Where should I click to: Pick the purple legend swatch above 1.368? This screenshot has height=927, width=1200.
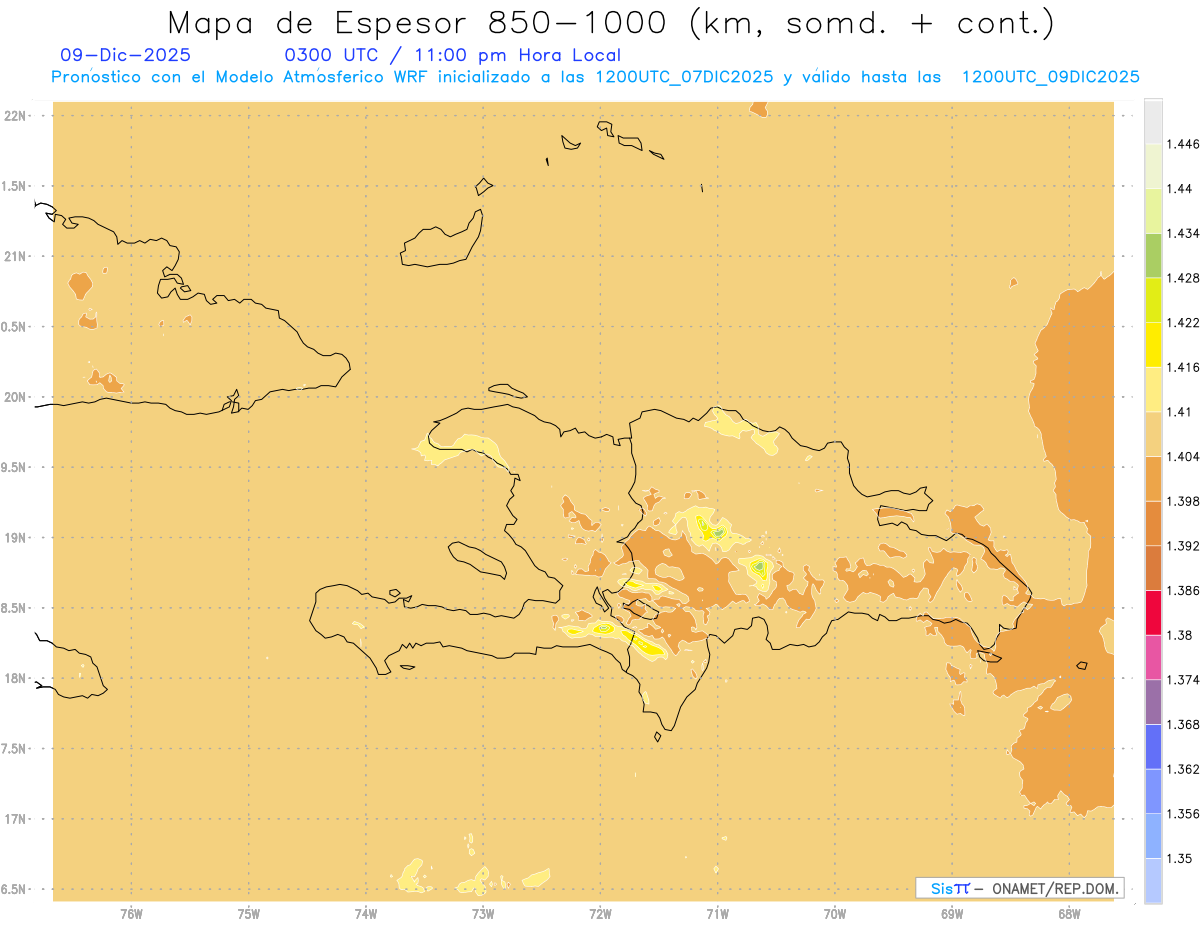[x=1153, y=701]
